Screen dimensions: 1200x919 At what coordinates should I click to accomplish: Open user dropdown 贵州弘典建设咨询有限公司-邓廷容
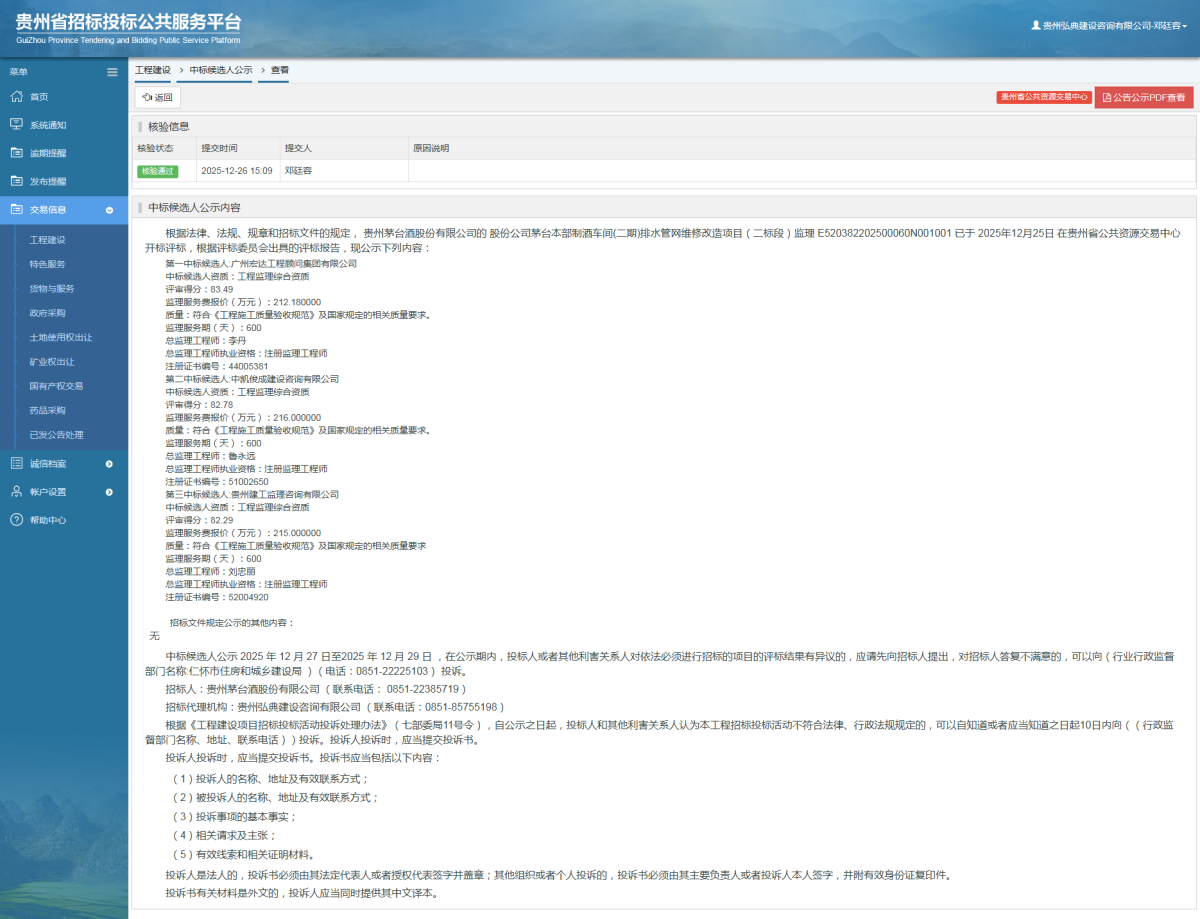(x=1109, y=26)
